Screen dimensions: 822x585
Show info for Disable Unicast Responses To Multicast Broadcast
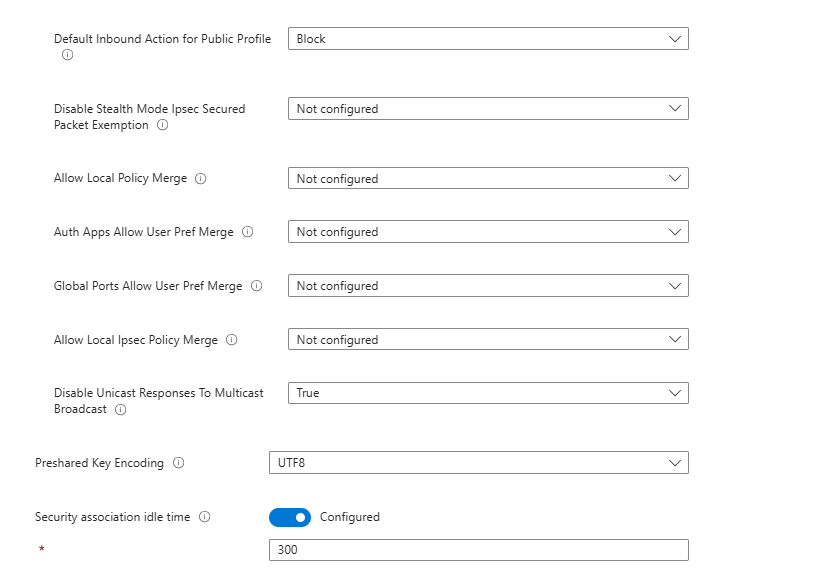tap(120, 410)
